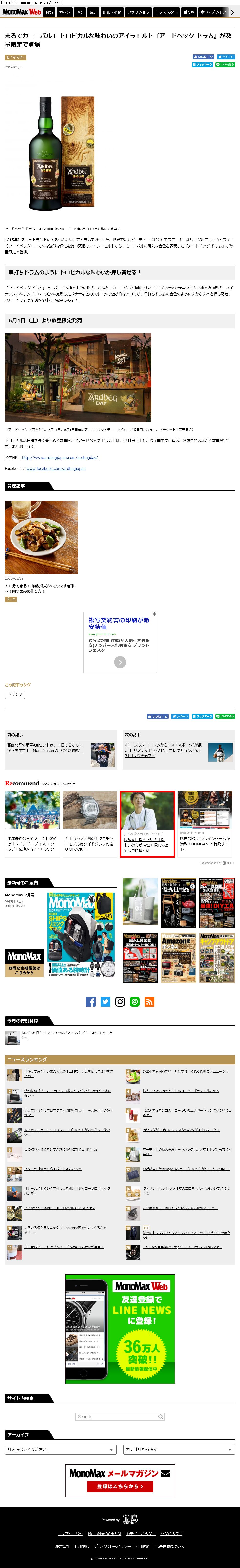Image resolution: width=240 pixels, height=1568 pixels.
Task: Open the MonoMax Web logo home link
Action: [x=21, y=11]
